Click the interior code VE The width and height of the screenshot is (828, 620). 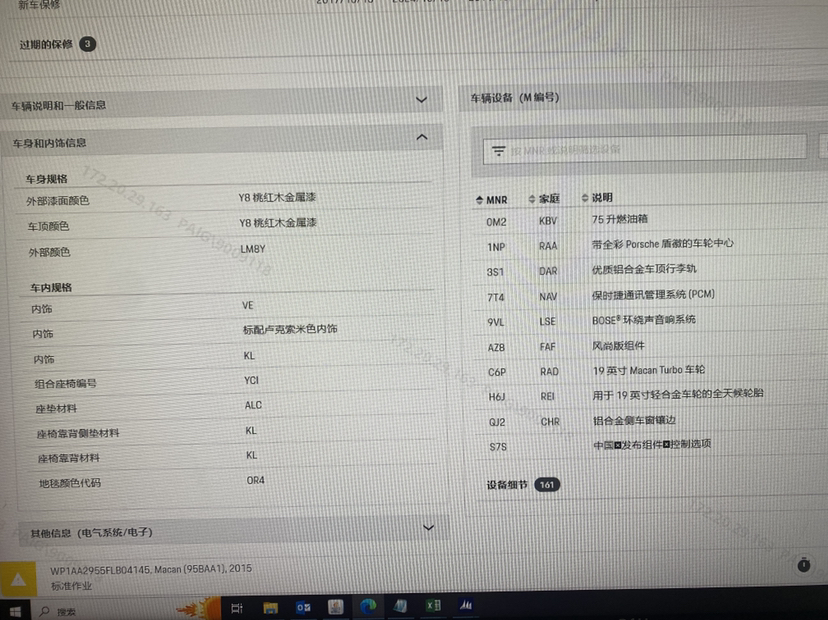point(248,305)
